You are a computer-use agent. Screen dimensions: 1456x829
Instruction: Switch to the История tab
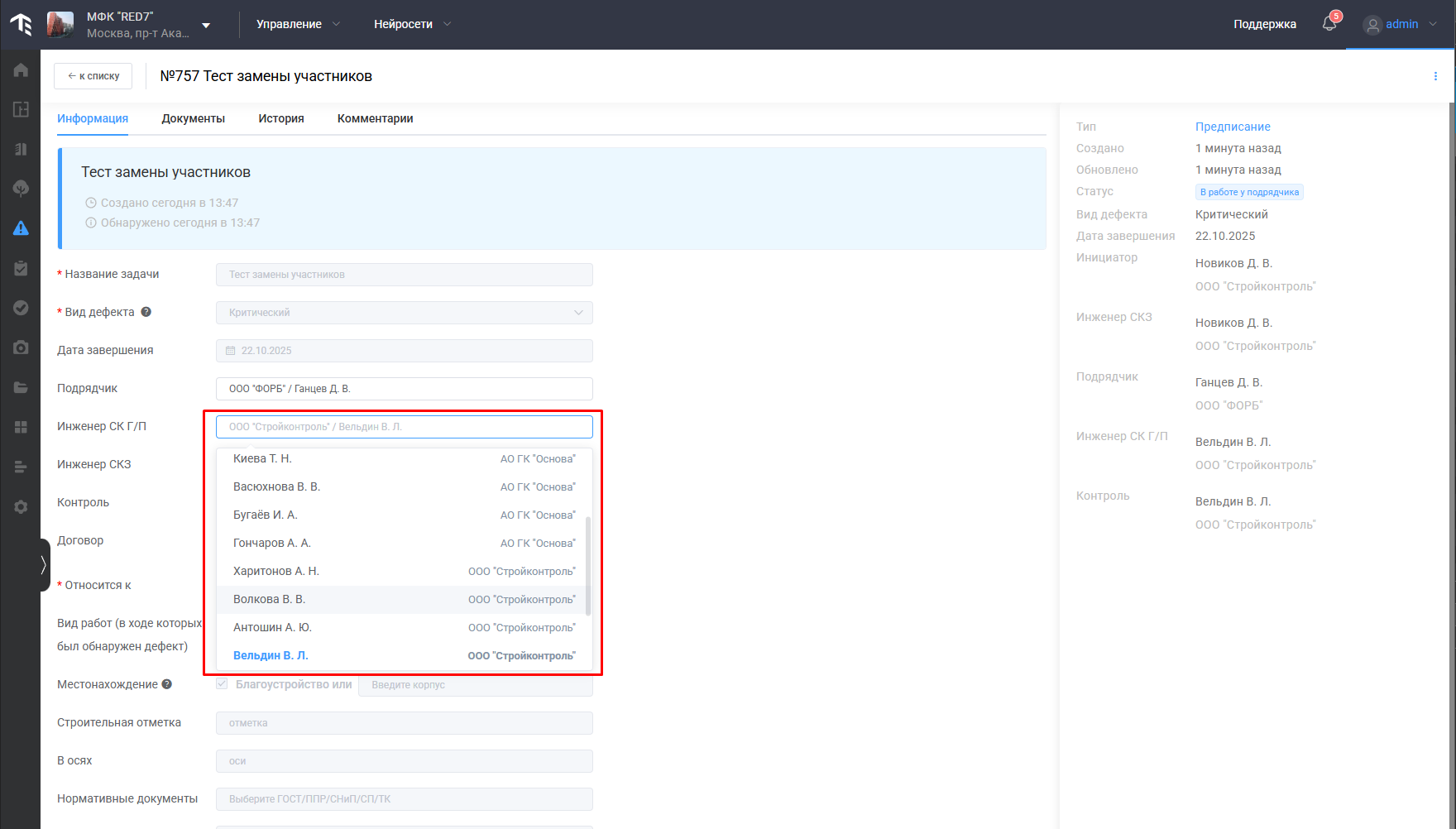tap(280, 118)
